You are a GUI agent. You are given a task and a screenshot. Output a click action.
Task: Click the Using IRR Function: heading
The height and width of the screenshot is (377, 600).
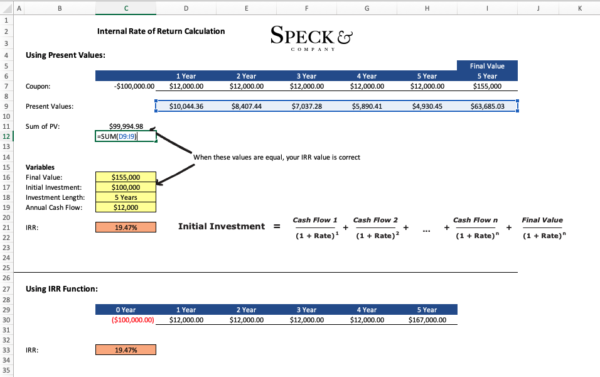[x=62, y=289]
